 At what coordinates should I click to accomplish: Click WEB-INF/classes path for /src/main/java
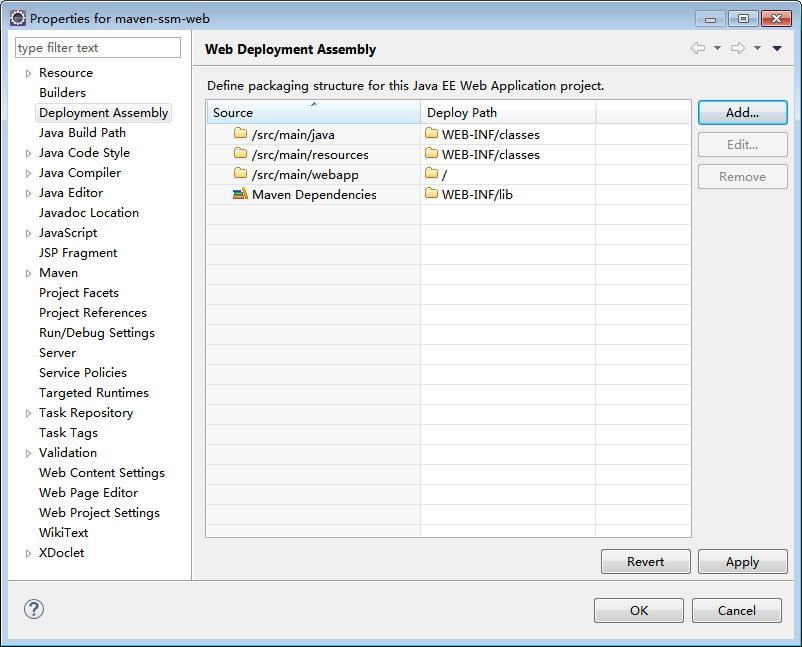click(508, 134)
